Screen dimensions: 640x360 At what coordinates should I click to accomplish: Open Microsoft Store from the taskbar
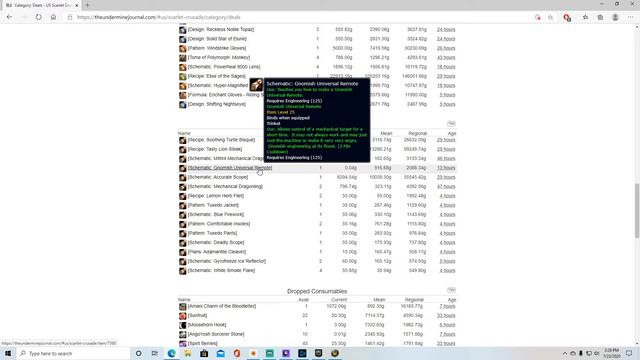(204, 353)
